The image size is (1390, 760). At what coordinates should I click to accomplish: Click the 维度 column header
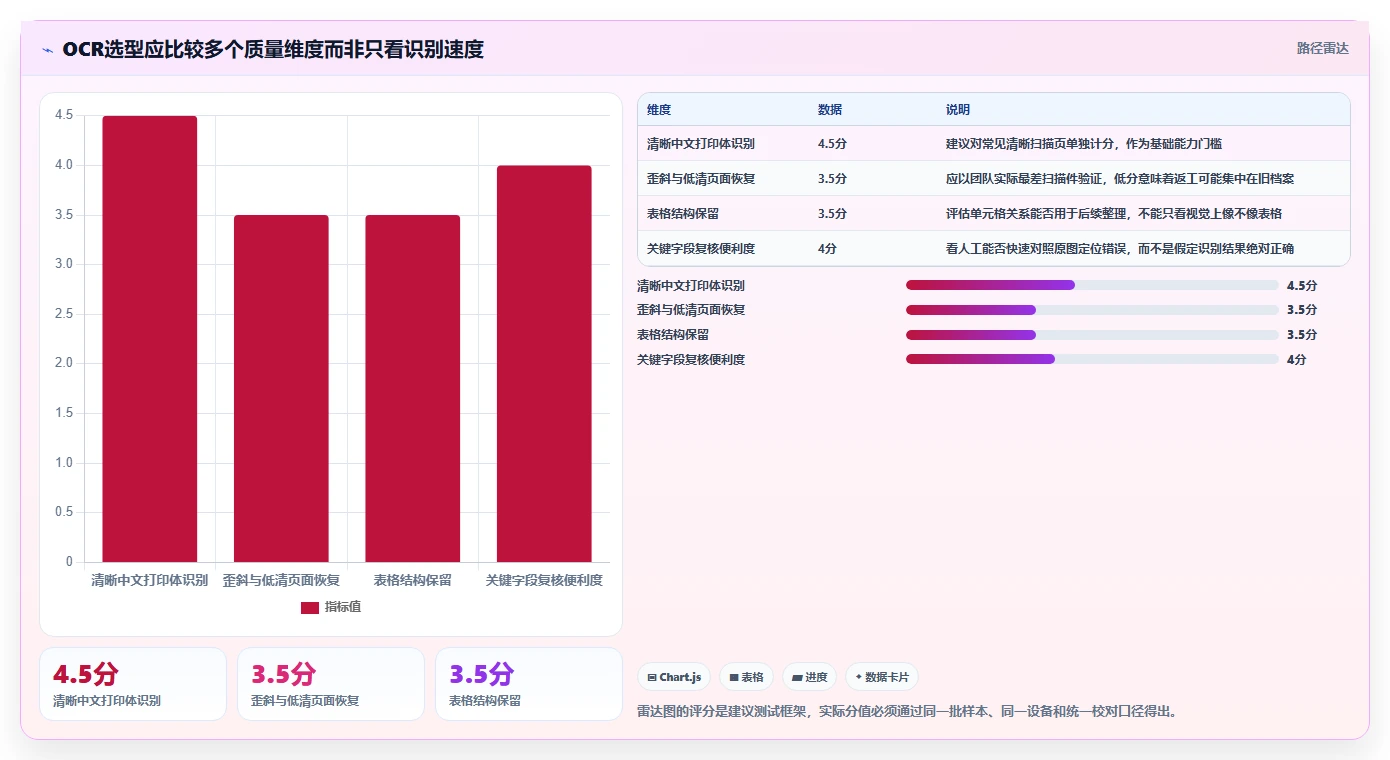(659, 110)
